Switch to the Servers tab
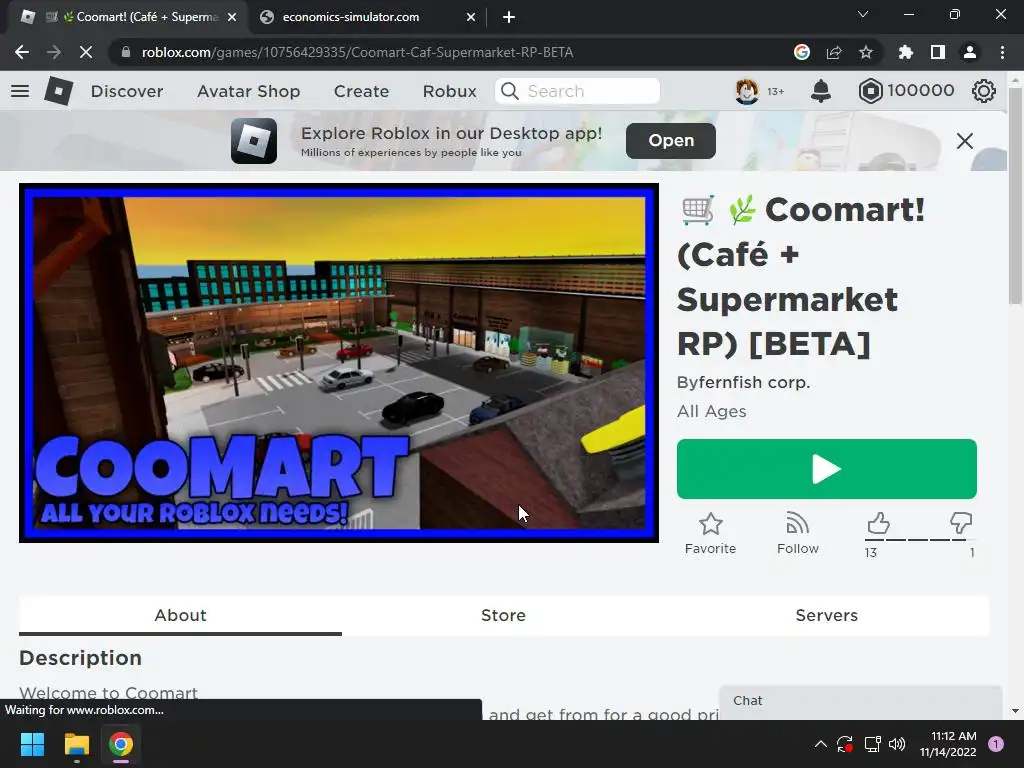1024x768 pixels. tap(827, 615)
